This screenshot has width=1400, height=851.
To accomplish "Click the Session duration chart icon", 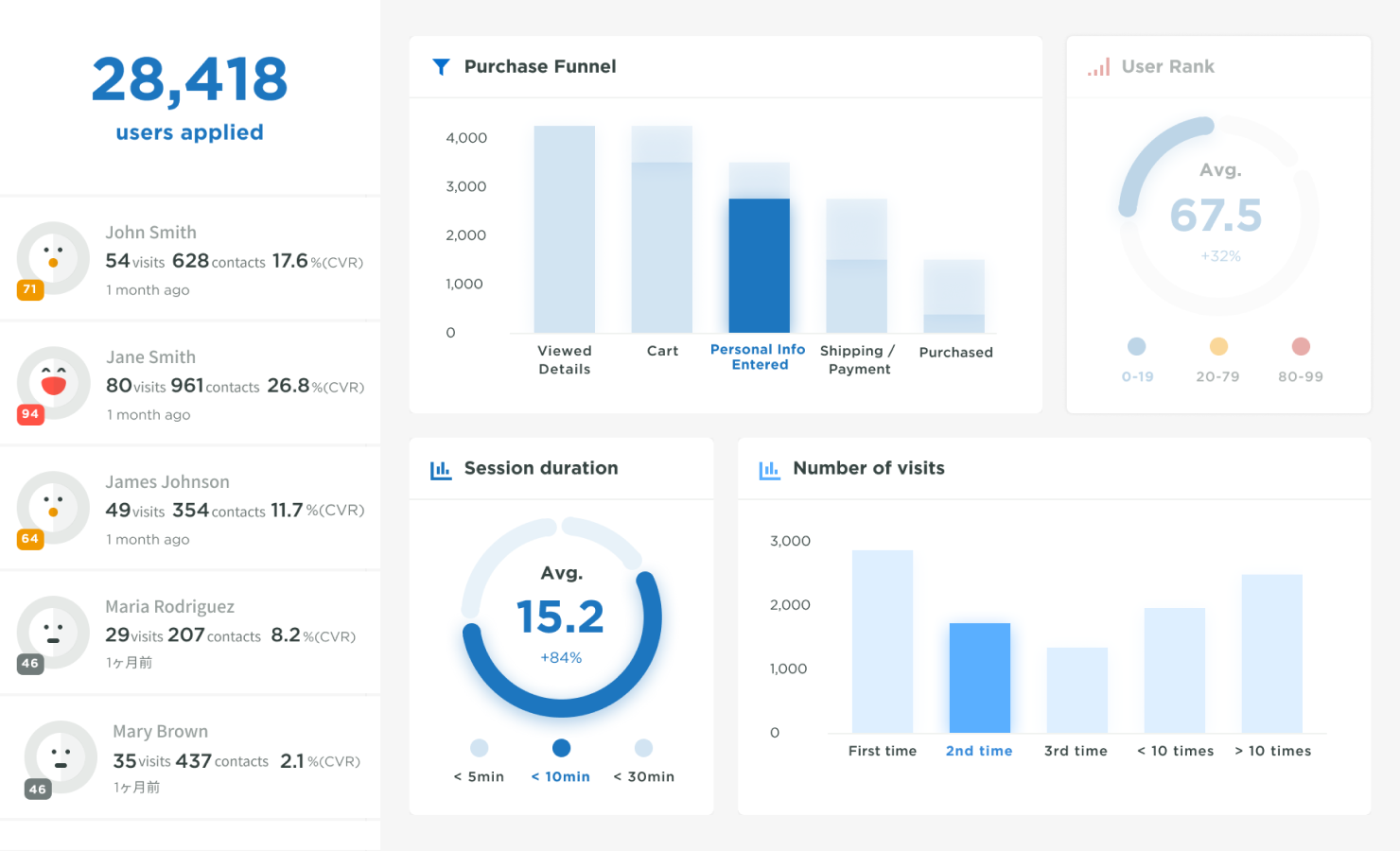I will (441, 469).
